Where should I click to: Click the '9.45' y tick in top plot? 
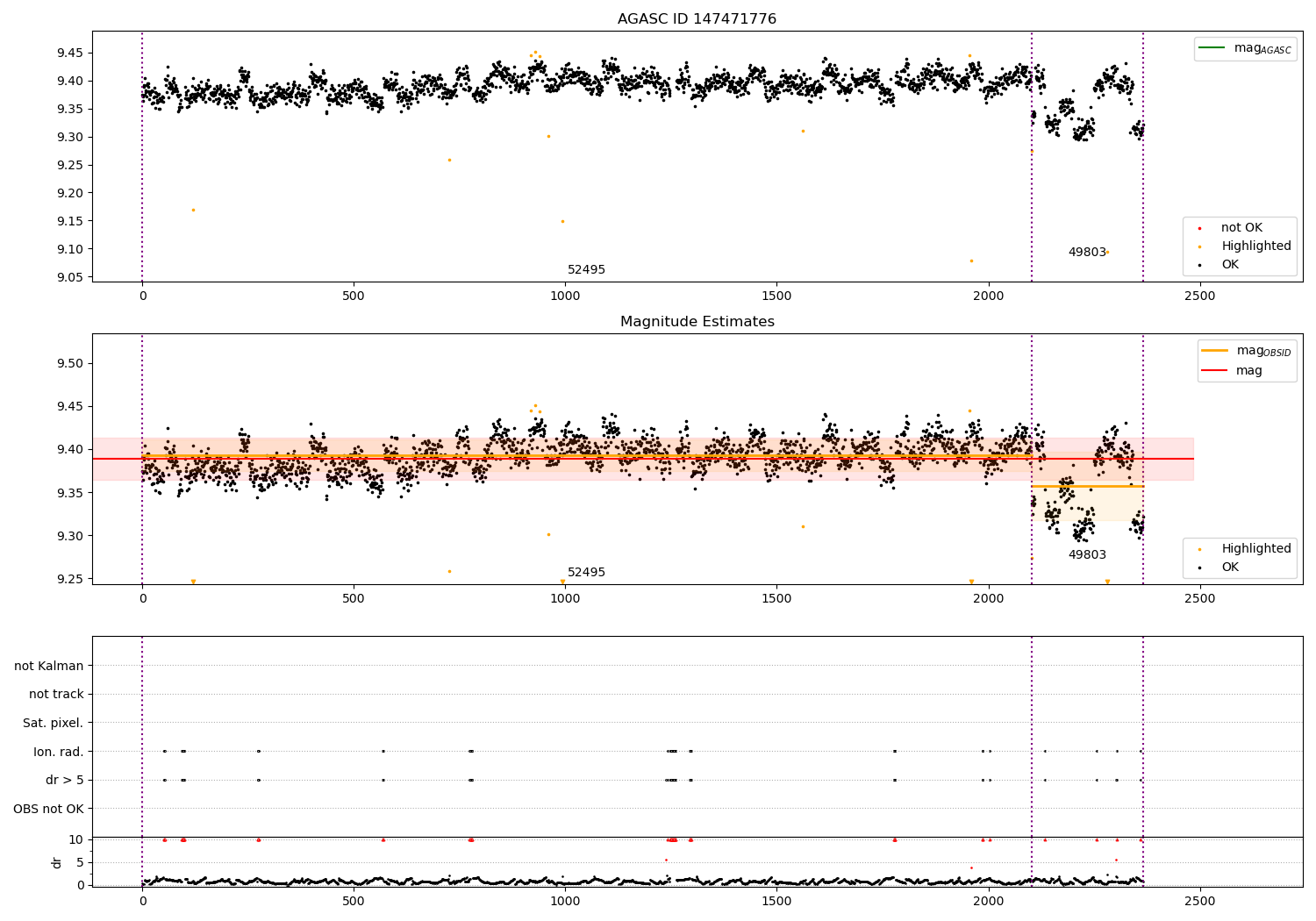pyautogui.click(x=70, y=54)
